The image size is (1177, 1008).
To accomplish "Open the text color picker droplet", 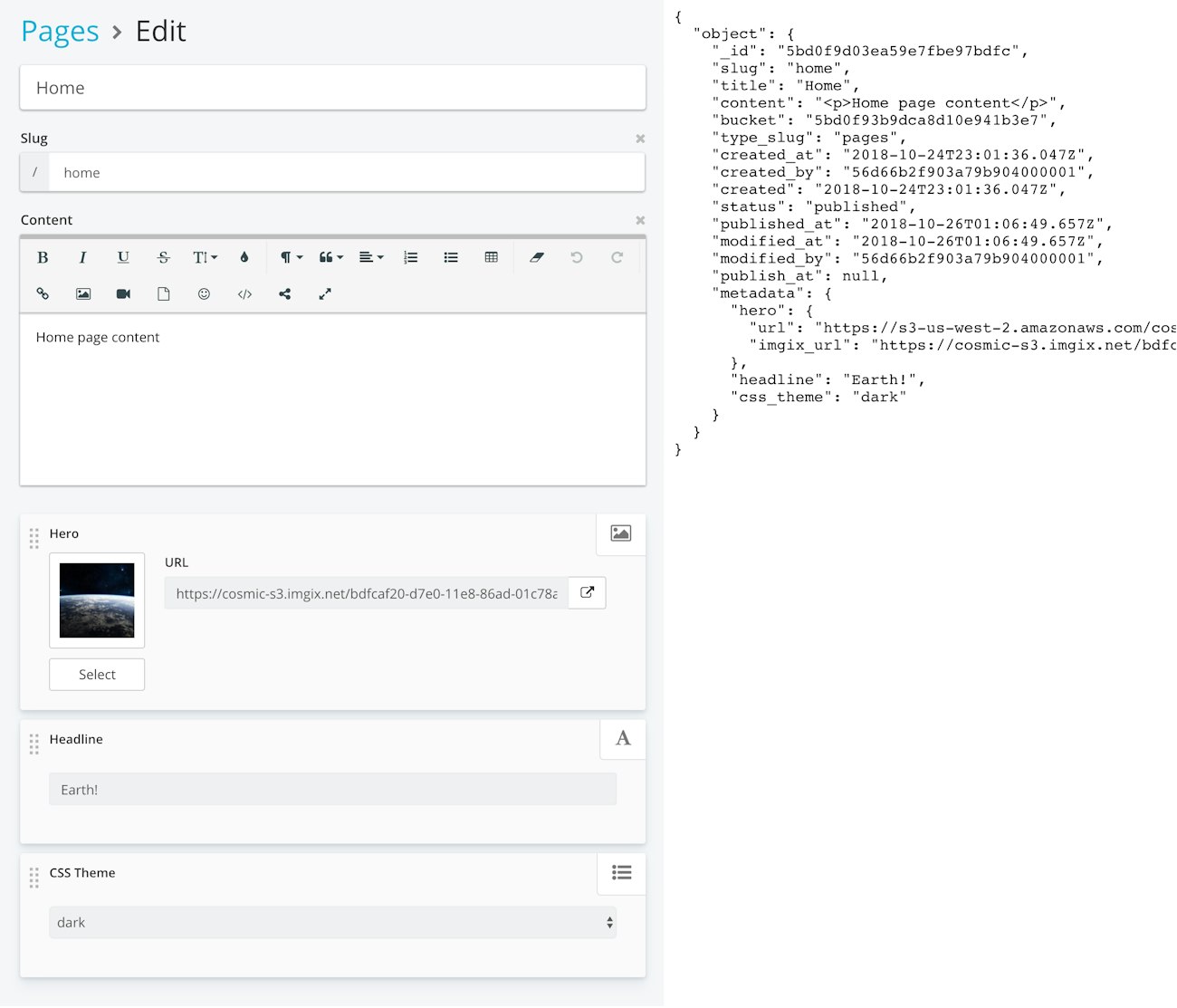I will [244, 257].
